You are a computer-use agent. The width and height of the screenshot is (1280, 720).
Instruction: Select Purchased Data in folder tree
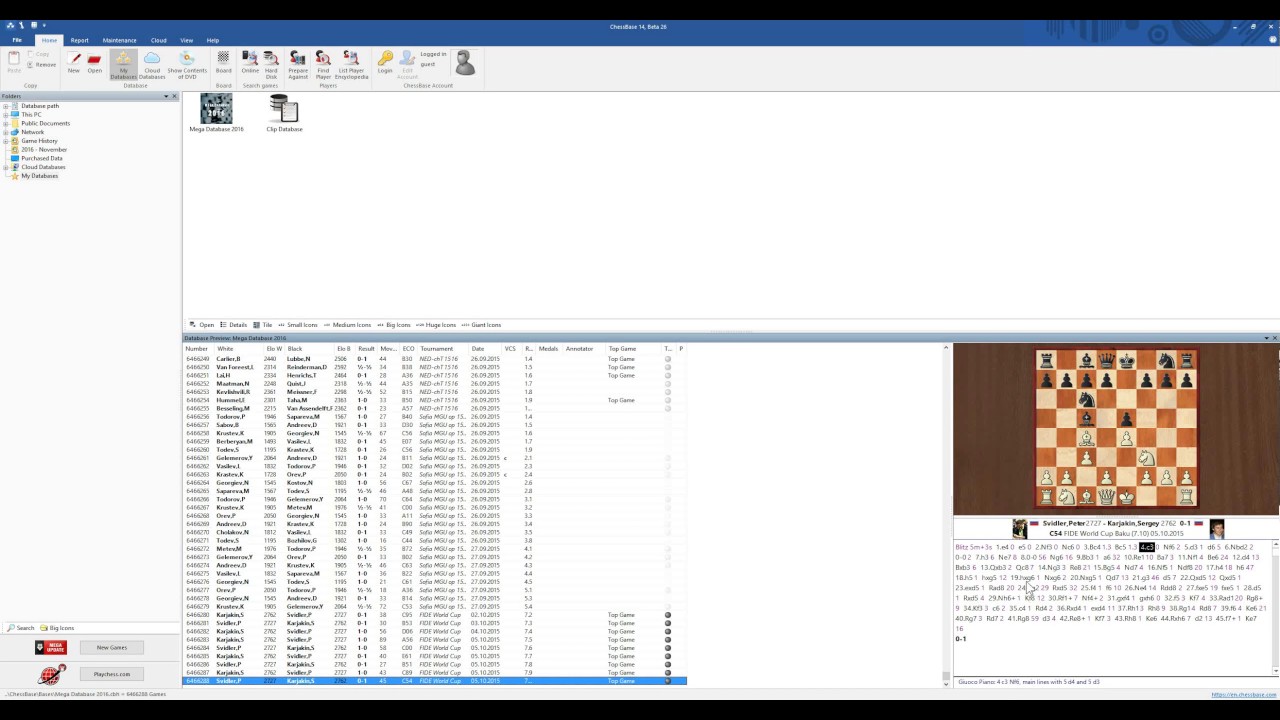click(41, 158)
